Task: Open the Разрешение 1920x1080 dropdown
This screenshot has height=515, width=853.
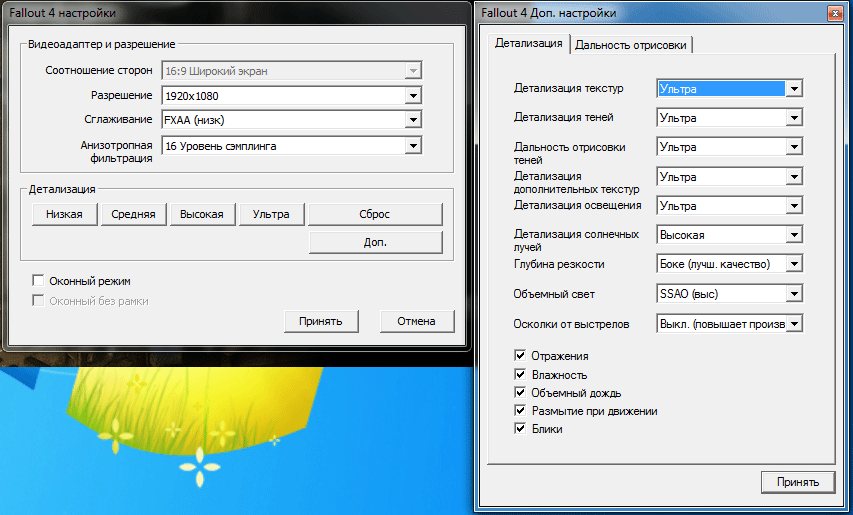Action: click(x=292, y=96)
